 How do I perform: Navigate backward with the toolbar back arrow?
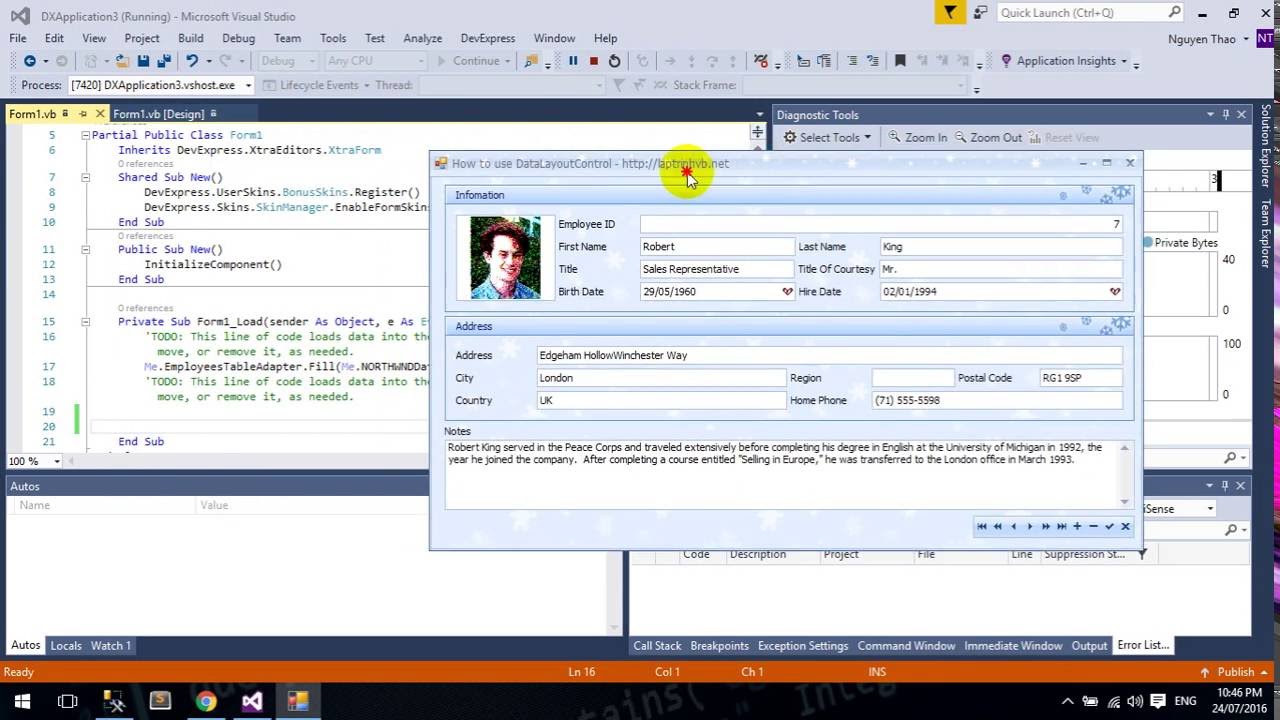click(30, 61)
